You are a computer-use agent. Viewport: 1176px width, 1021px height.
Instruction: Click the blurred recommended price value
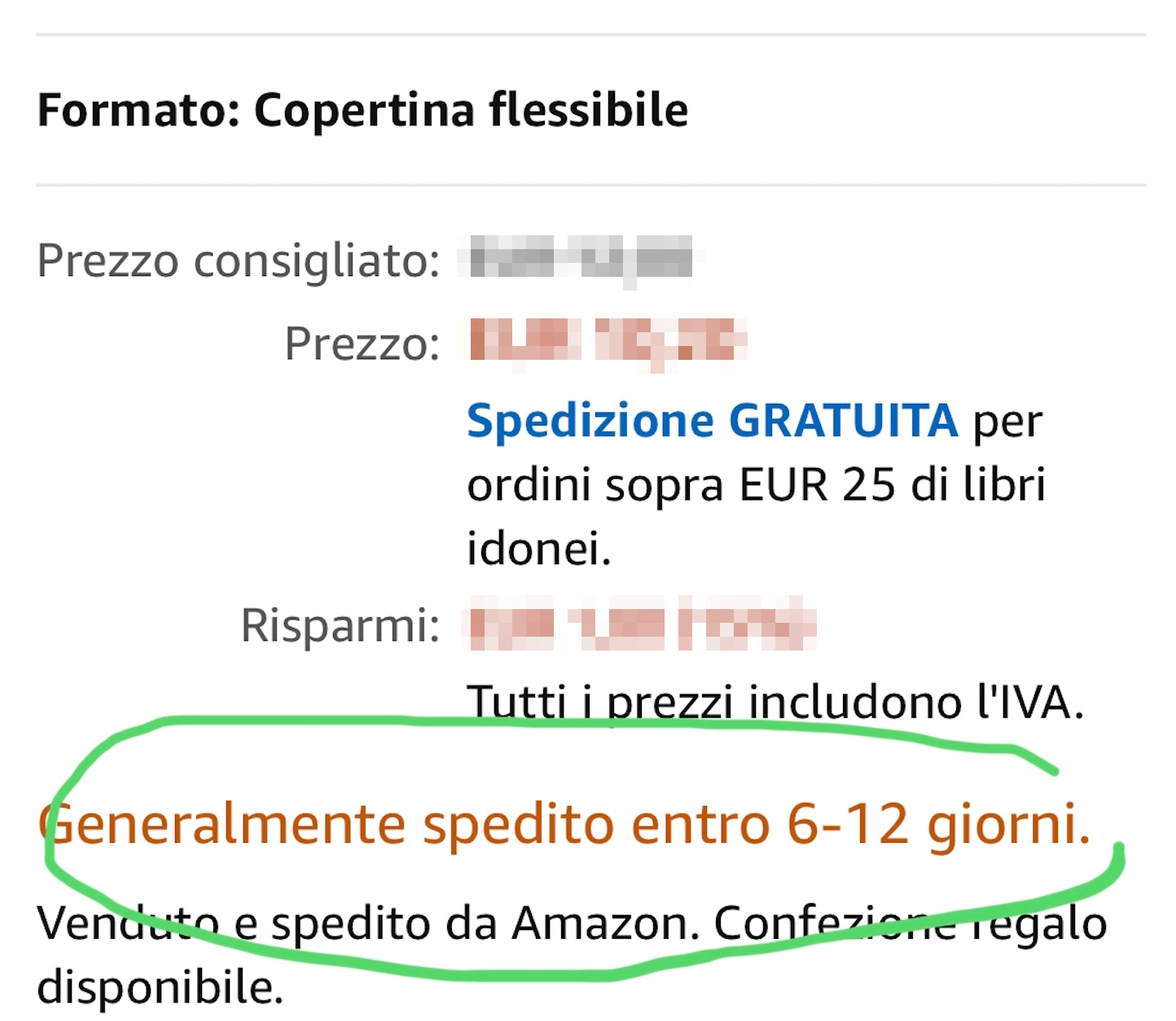[x=581, y=261]
